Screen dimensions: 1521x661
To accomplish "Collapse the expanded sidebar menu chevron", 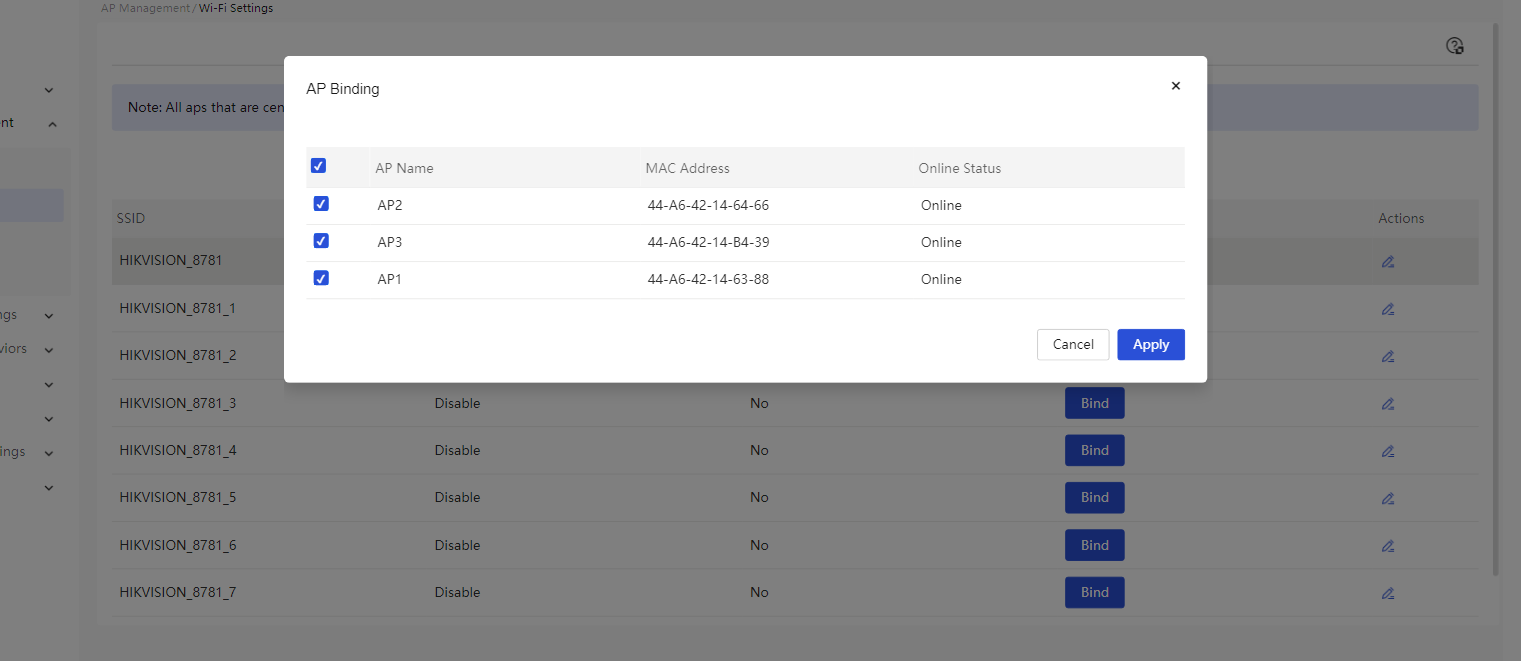I will (x=52, y=124).
